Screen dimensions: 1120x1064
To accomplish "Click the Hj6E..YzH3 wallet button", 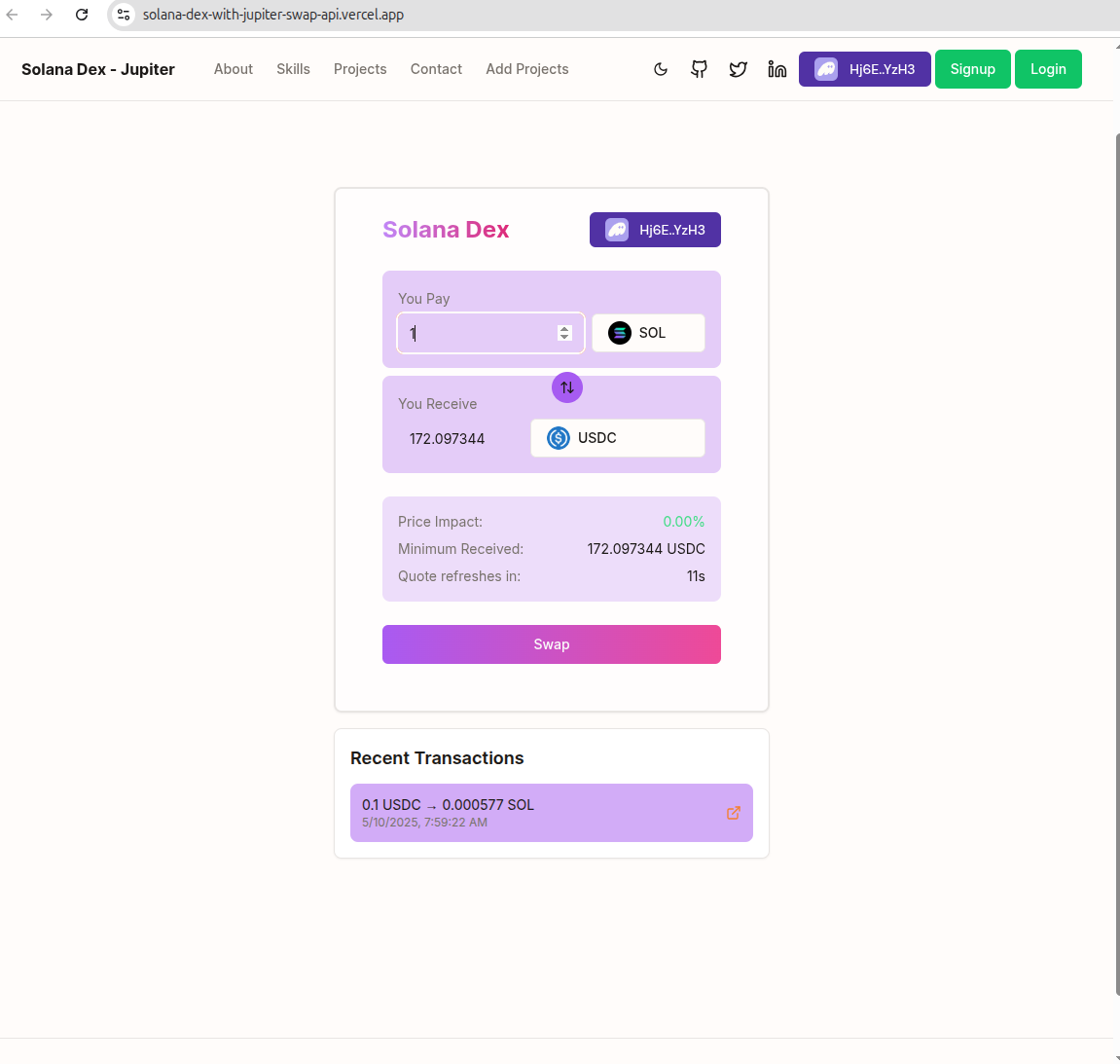I will (x=864, y=69).
